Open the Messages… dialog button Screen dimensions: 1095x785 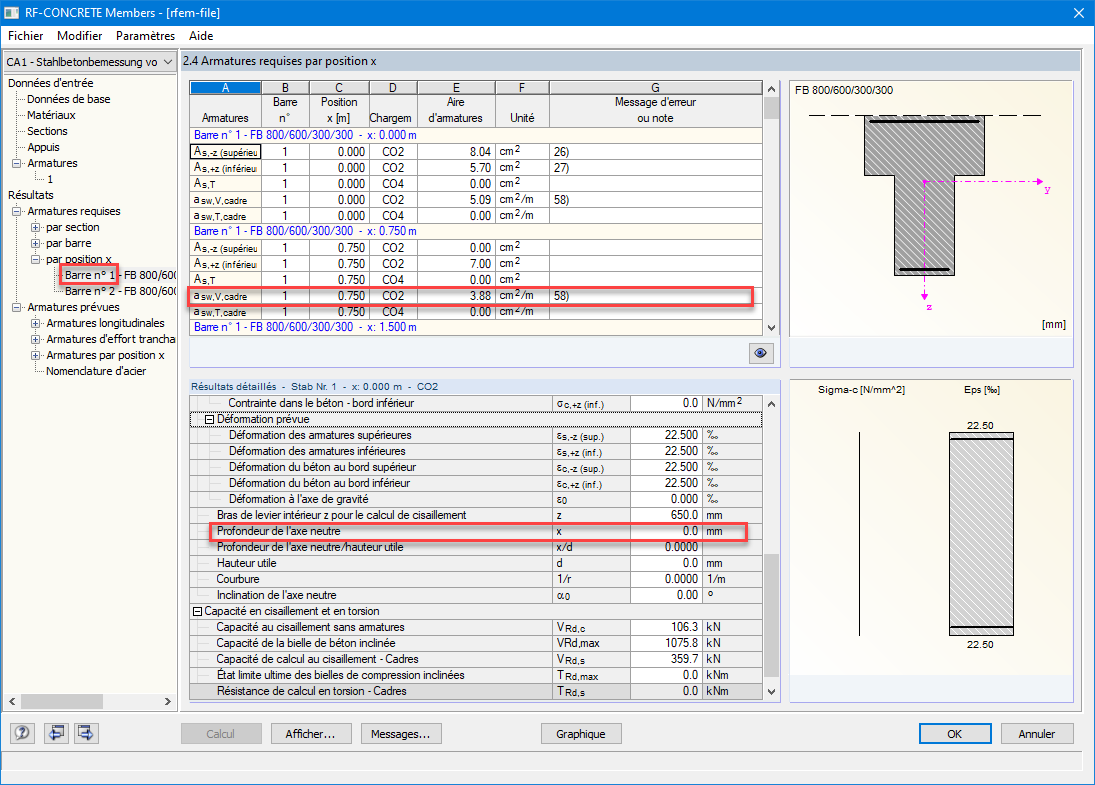pos(401,734)
